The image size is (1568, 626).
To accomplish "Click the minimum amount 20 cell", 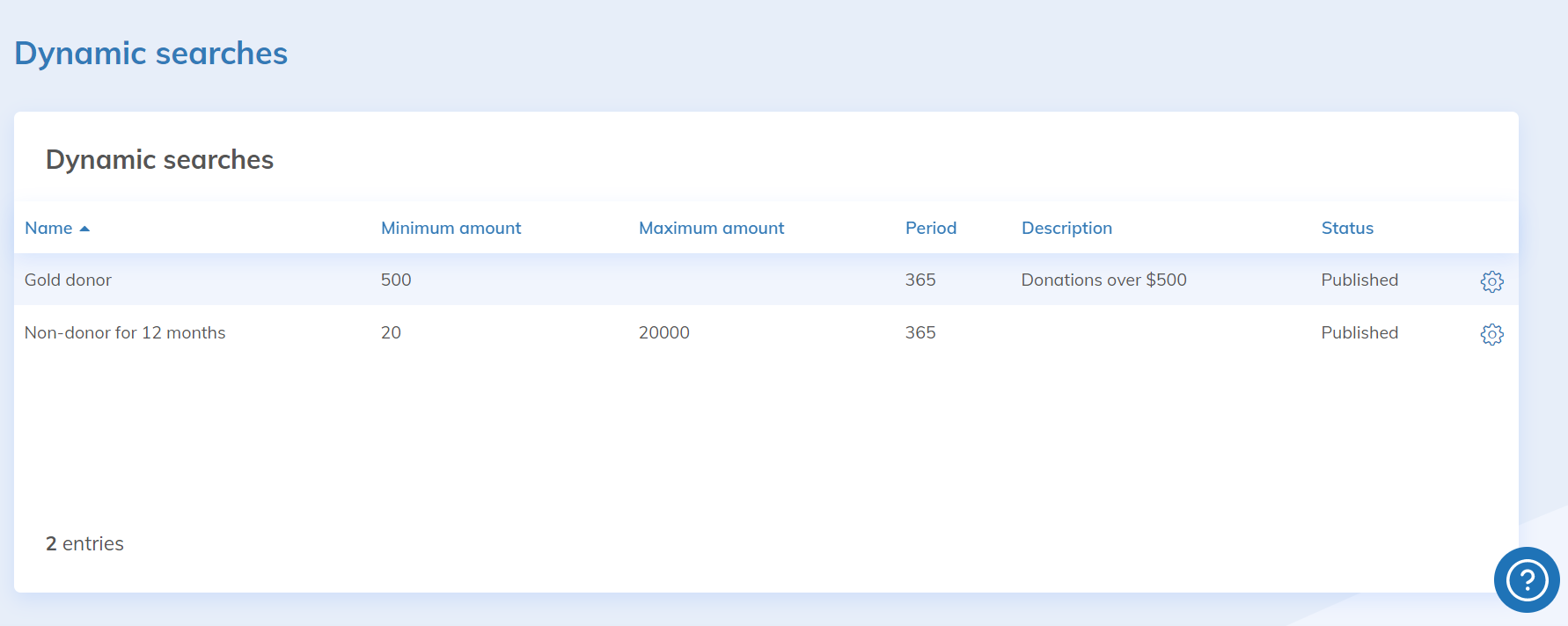I will tap(391, 333).
